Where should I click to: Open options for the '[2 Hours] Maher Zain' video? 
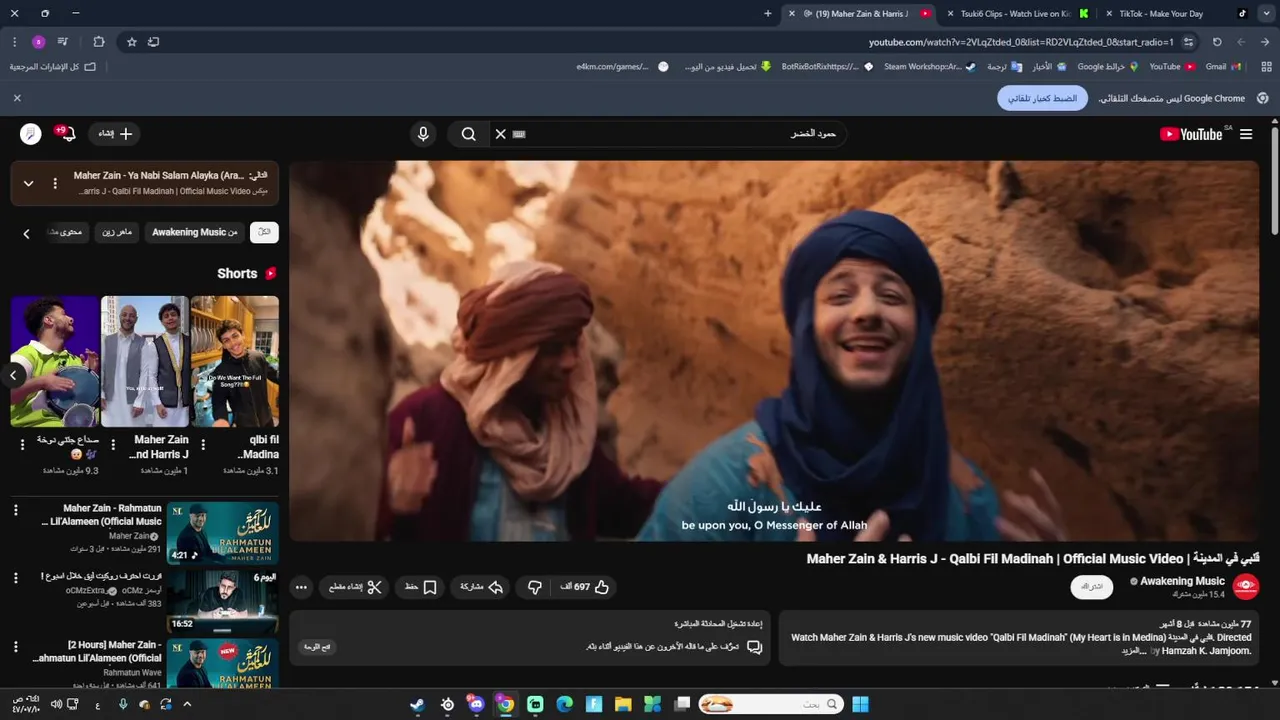click(x=15, y=646)
